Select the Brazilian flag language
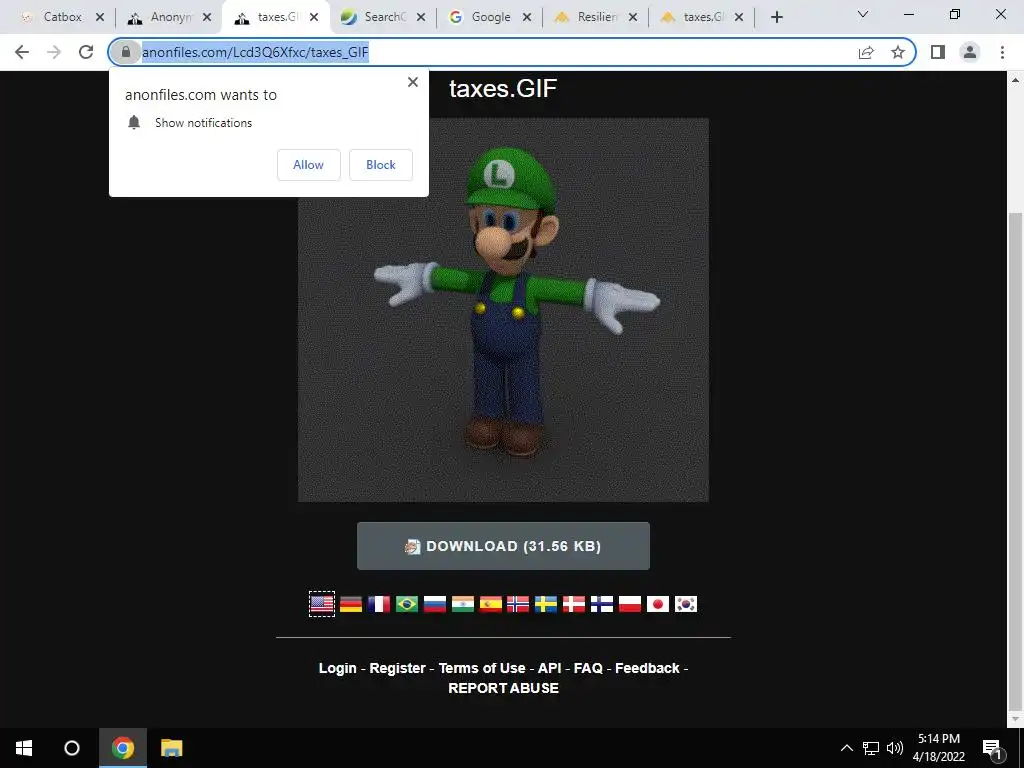This screenshot has width=1024, height=768. (x=407, y=604)
